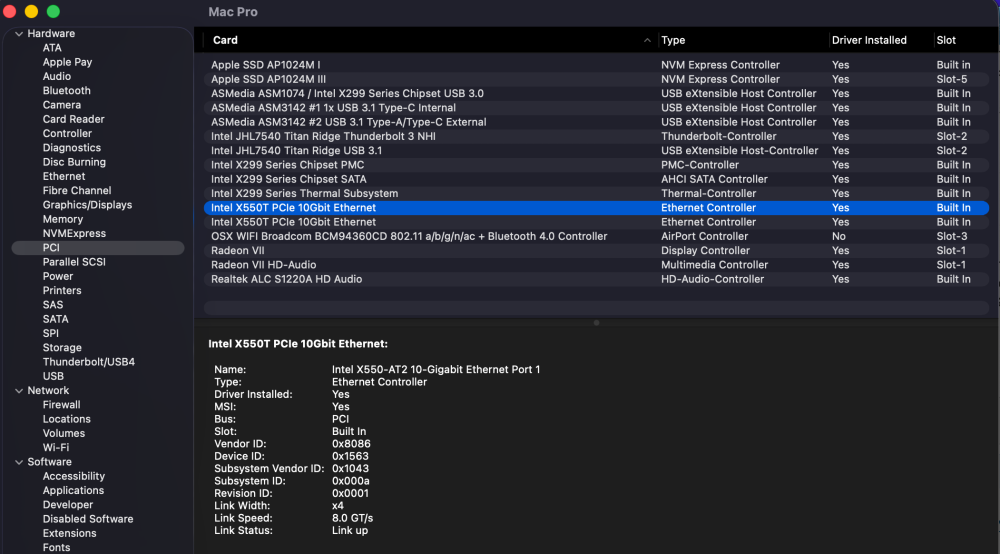Select SAS in the sidebar
Screen dimensions: 1000x554
53,305
